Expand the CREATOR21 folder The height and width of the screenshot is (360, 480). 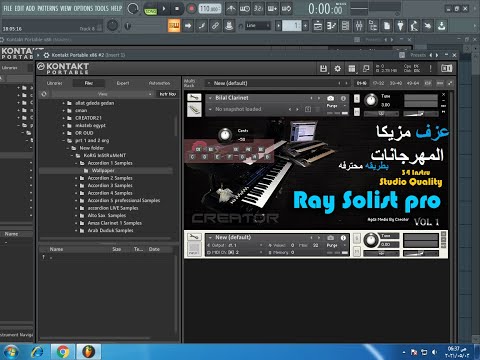coord(63,118)
